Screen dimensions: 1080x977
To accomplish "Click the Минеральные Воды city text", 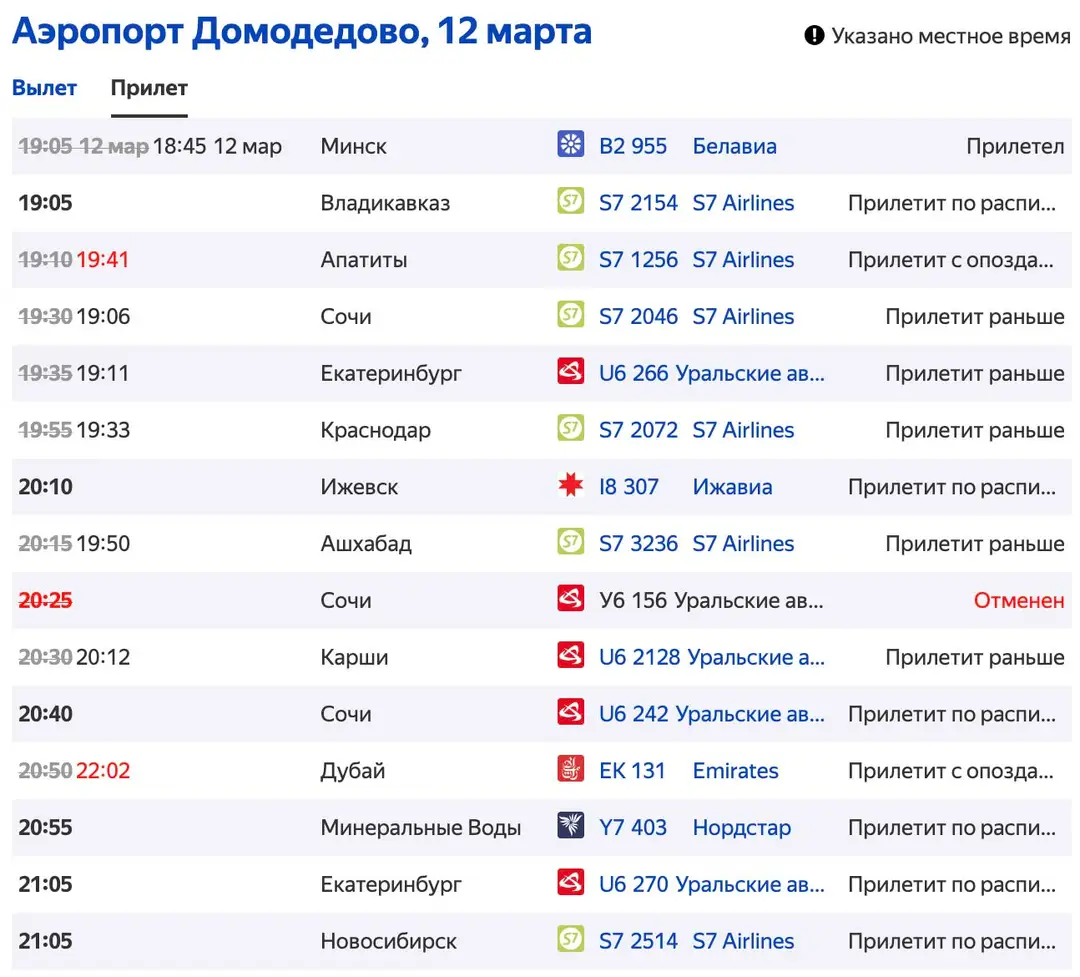I will coord(420,827).
